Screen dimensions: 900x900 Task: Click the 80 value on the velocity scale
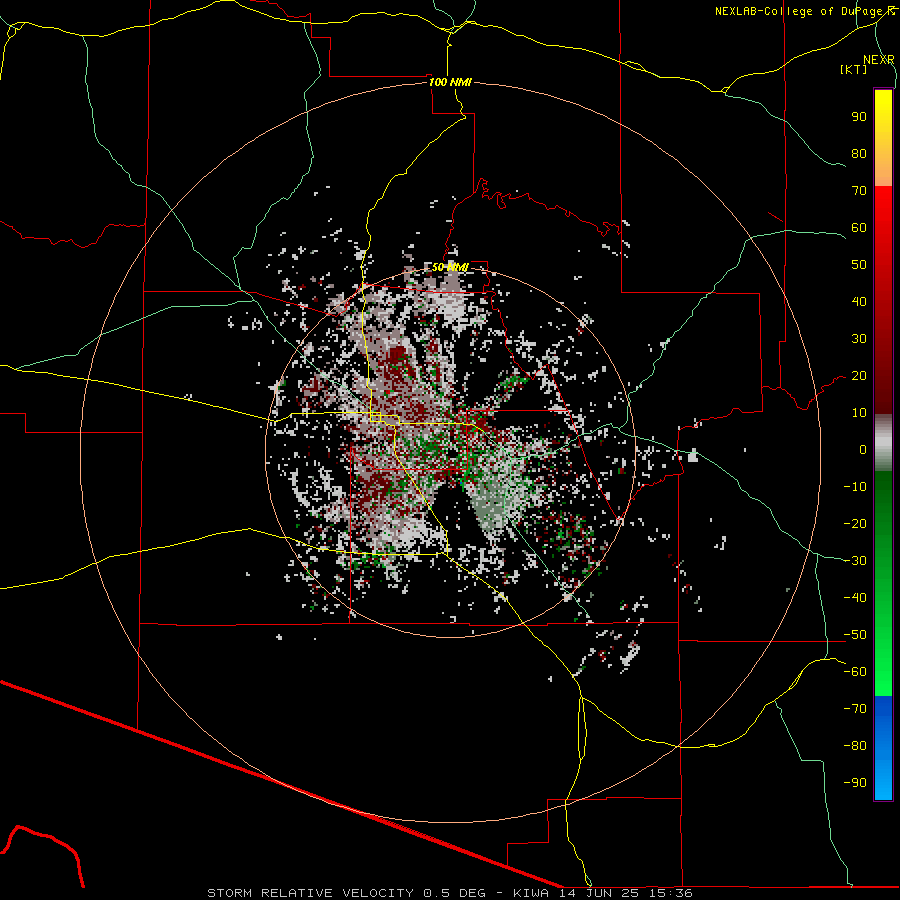(x=859, y=154)
